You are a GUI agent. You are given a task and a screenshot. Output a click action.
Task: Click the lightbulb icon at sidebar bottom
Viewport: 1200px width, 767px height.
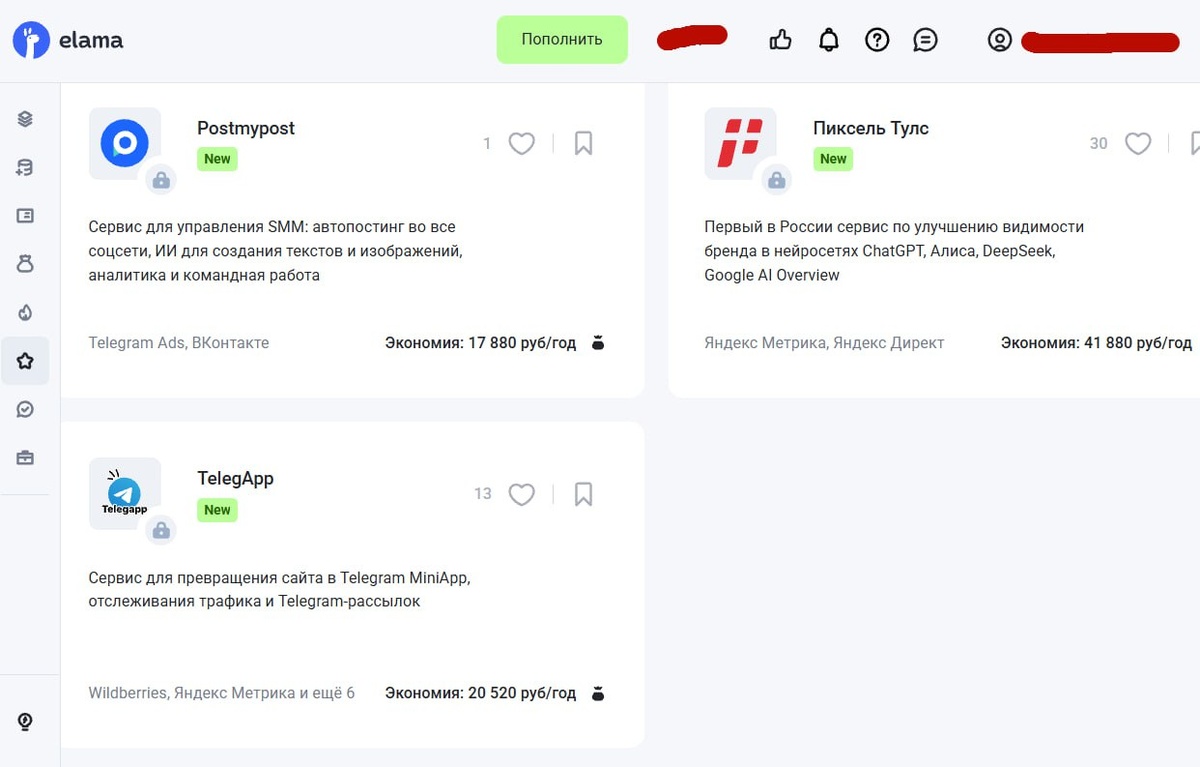tap(25, 722)
